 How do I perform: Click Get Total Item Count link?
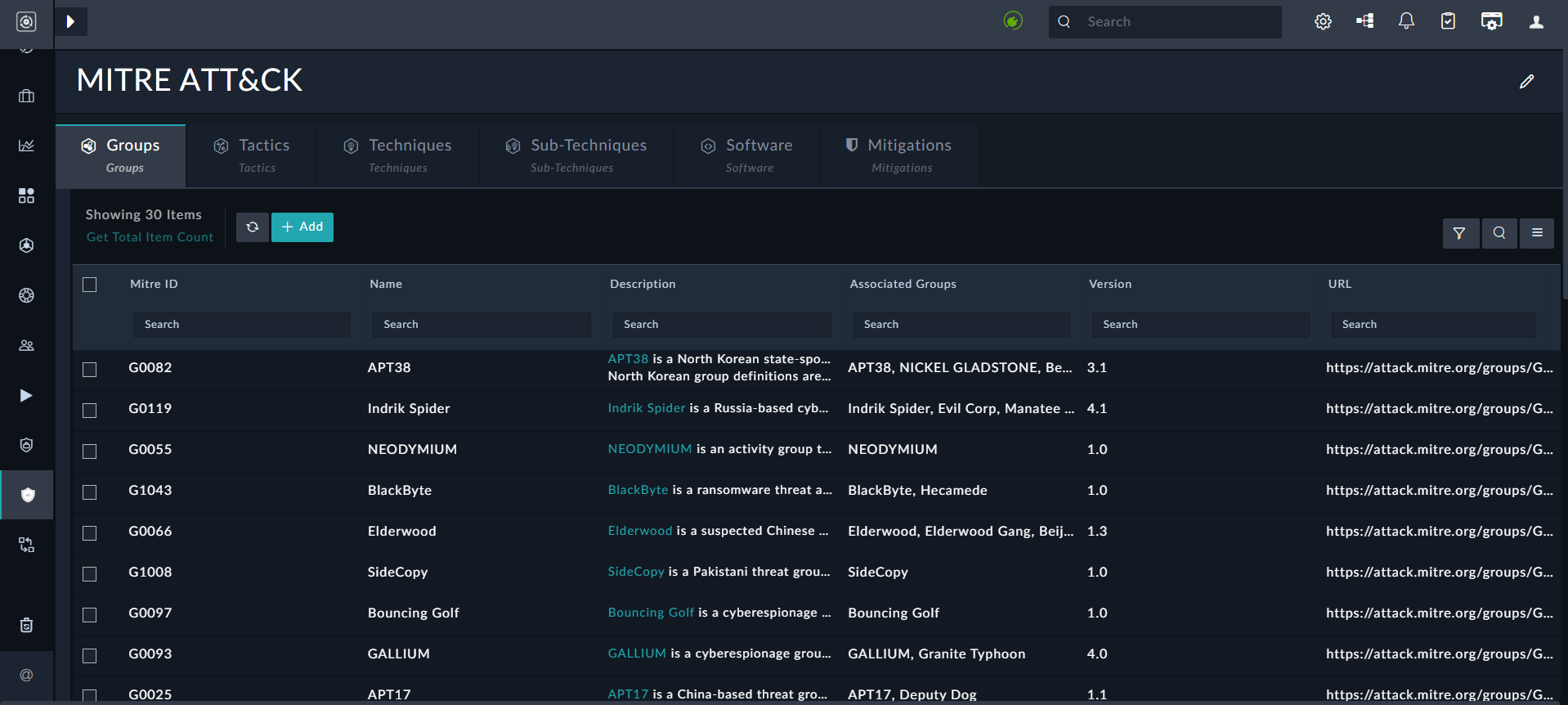tap(150, 237)
